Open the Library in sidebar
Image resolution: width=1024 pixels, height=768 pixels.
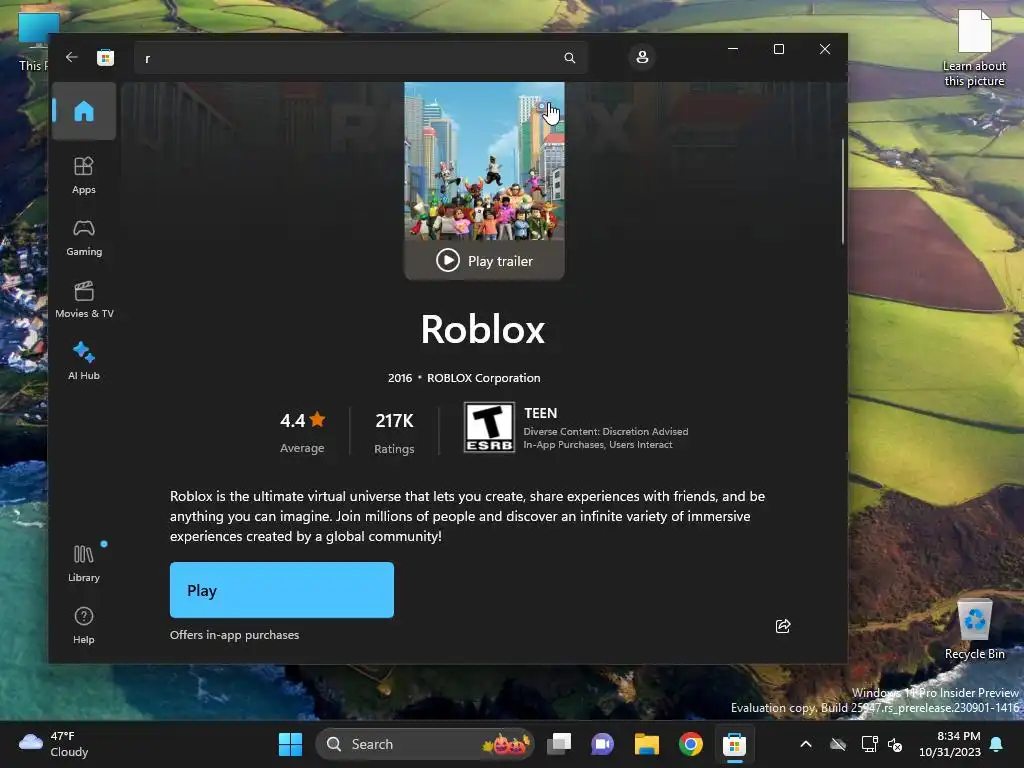84,563
